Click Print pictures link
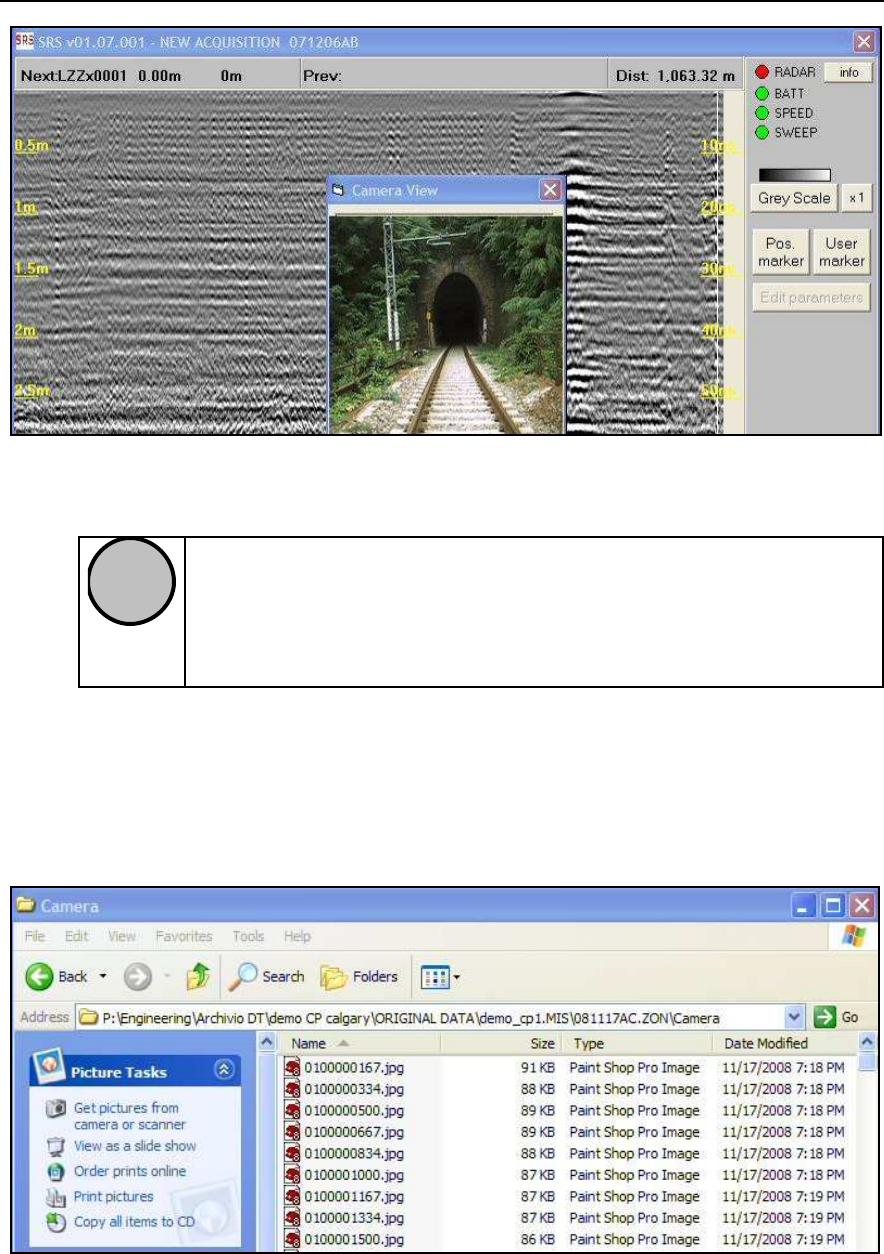The image size is (884, 1254). pyautogui.click(x=113, y=1196)
